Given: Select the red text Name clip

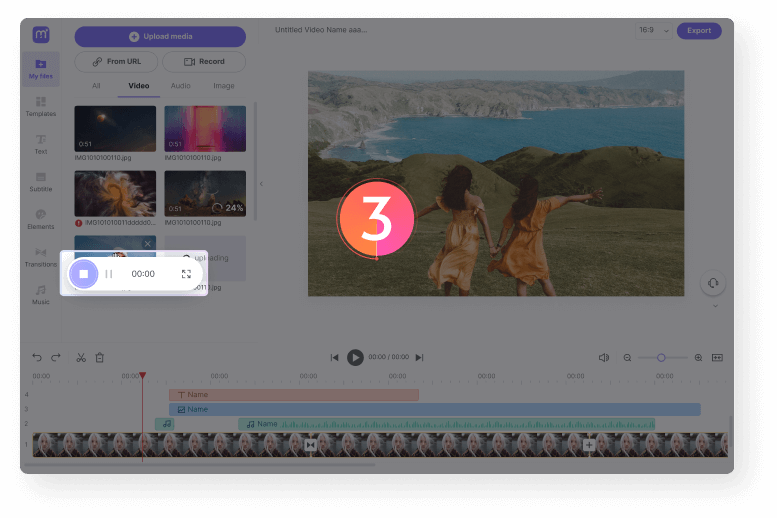Looking at the screenshot, I should (x=294, y=395).
